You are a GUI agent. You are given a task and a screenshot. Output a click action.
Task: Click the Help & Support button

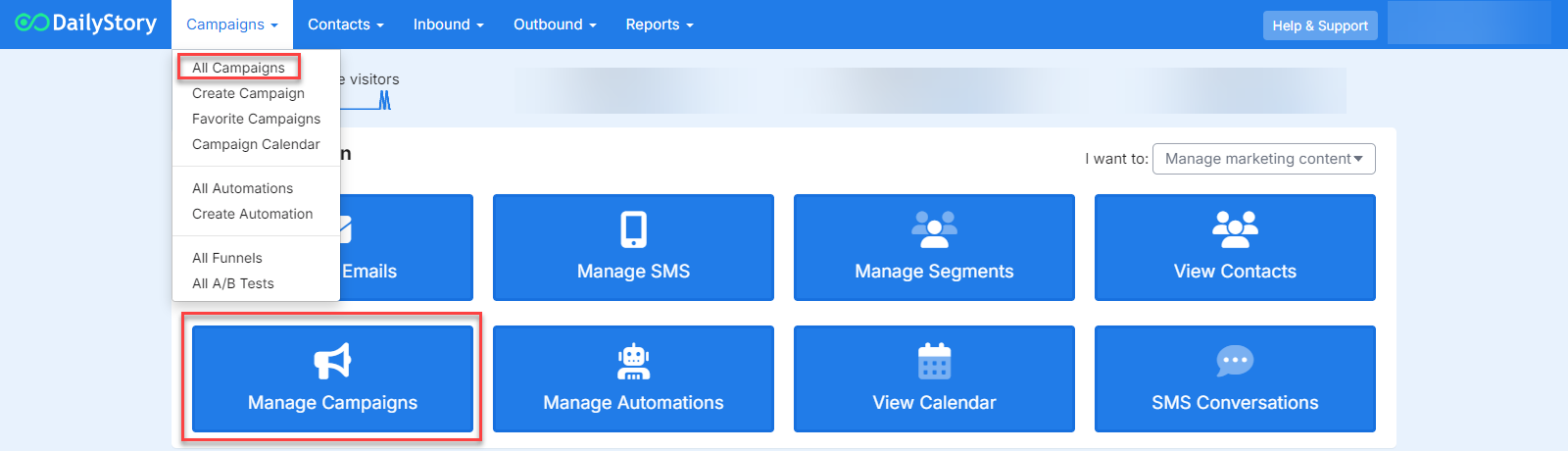tap(1319, 25)
